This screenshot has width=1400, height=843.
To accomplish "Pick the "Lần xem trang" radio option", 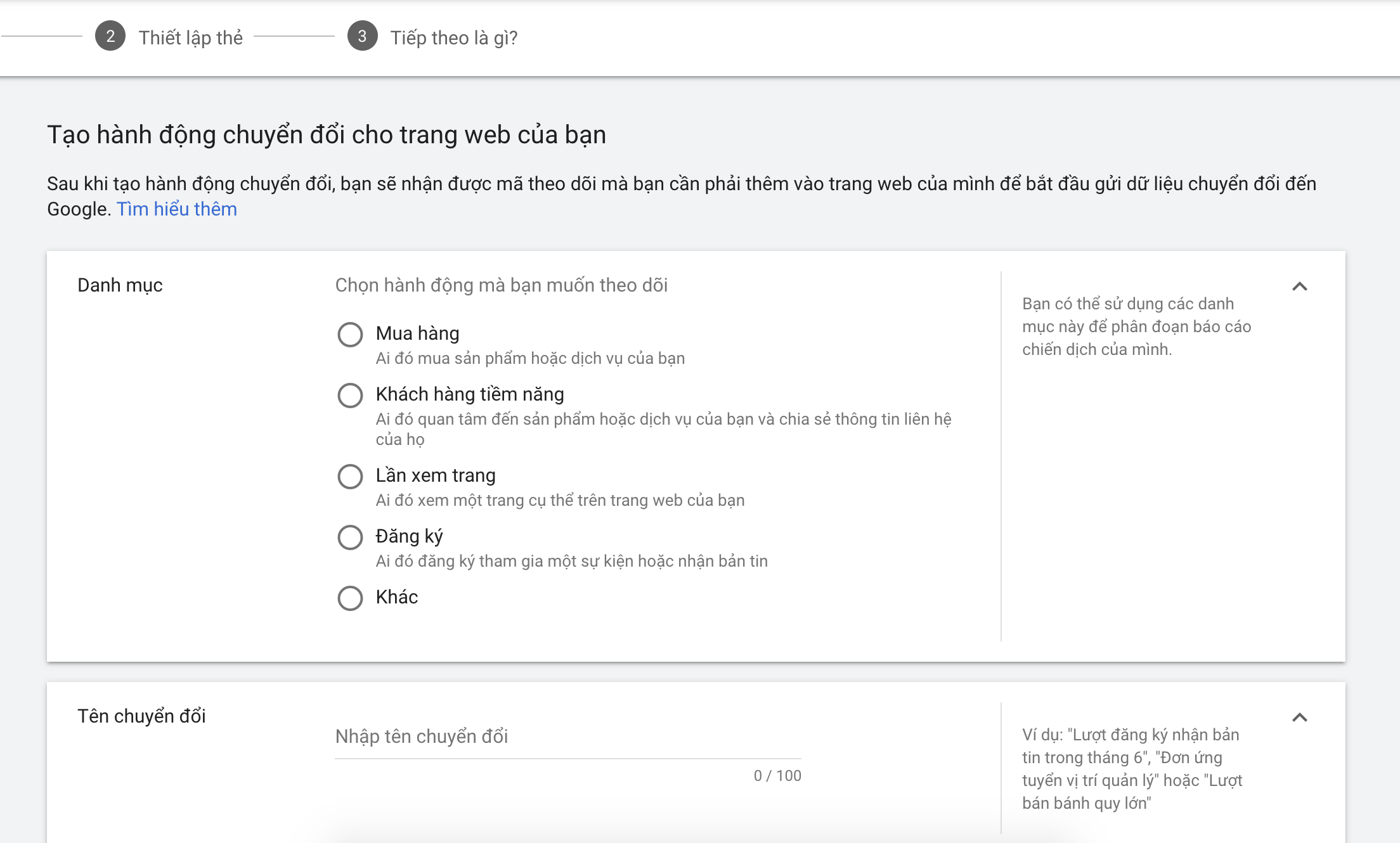I will [350, 476].
